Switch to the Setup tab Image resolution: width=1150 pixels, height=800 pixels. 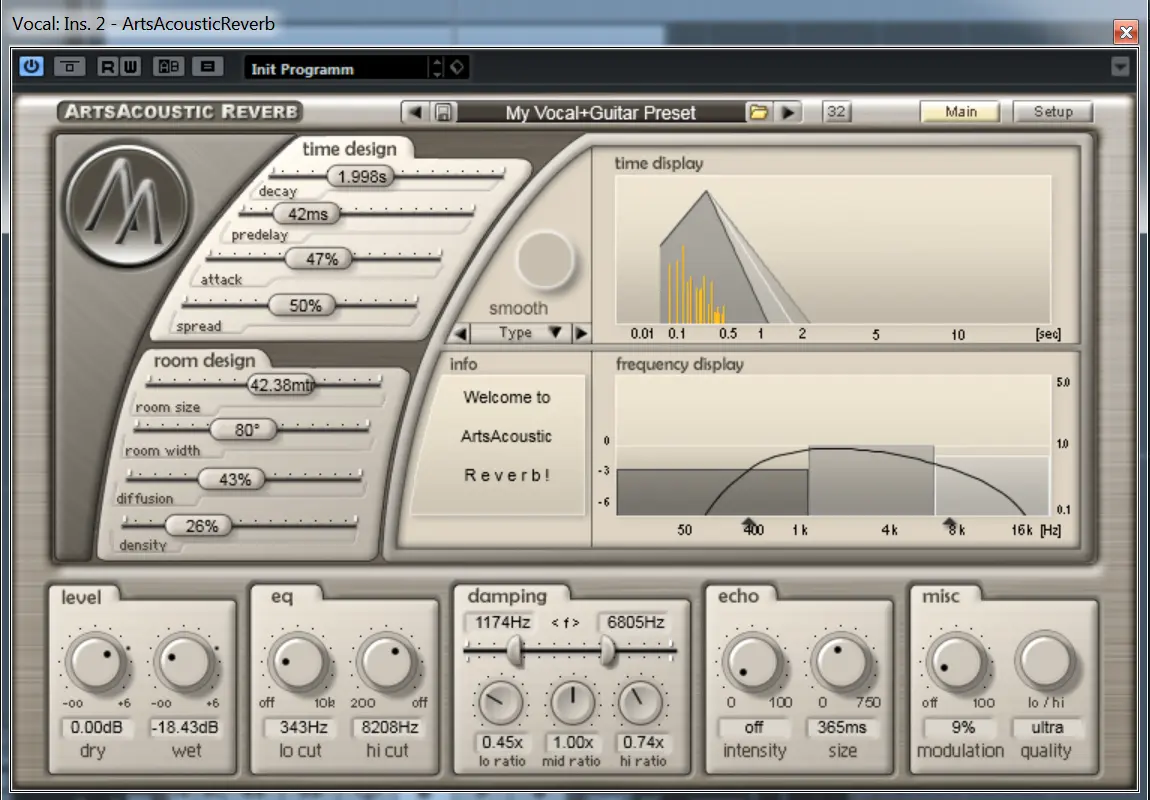point(1052,112)
